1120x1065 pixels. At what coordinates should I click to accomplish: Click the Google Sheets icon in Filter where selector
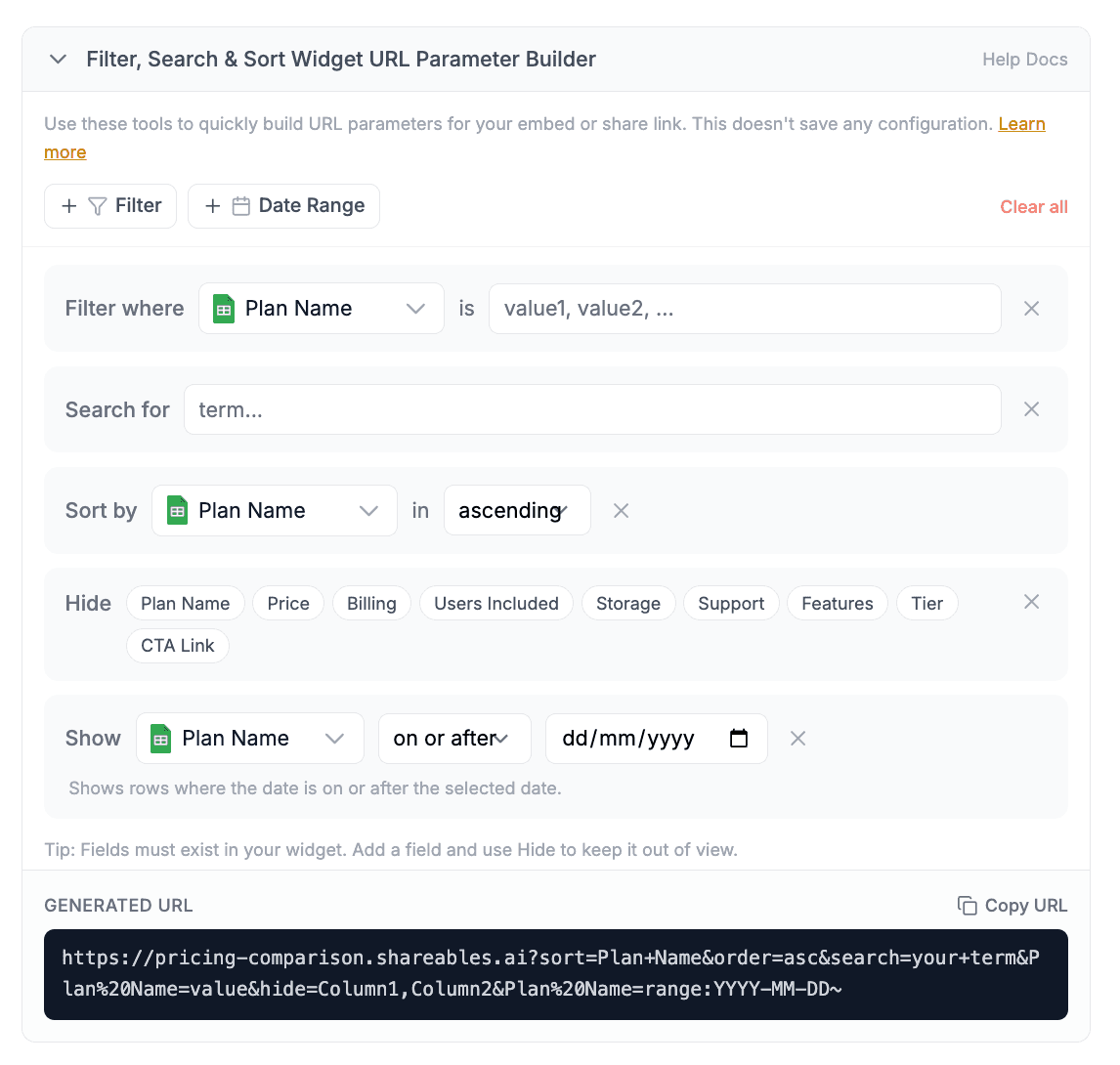coord(223,308)
